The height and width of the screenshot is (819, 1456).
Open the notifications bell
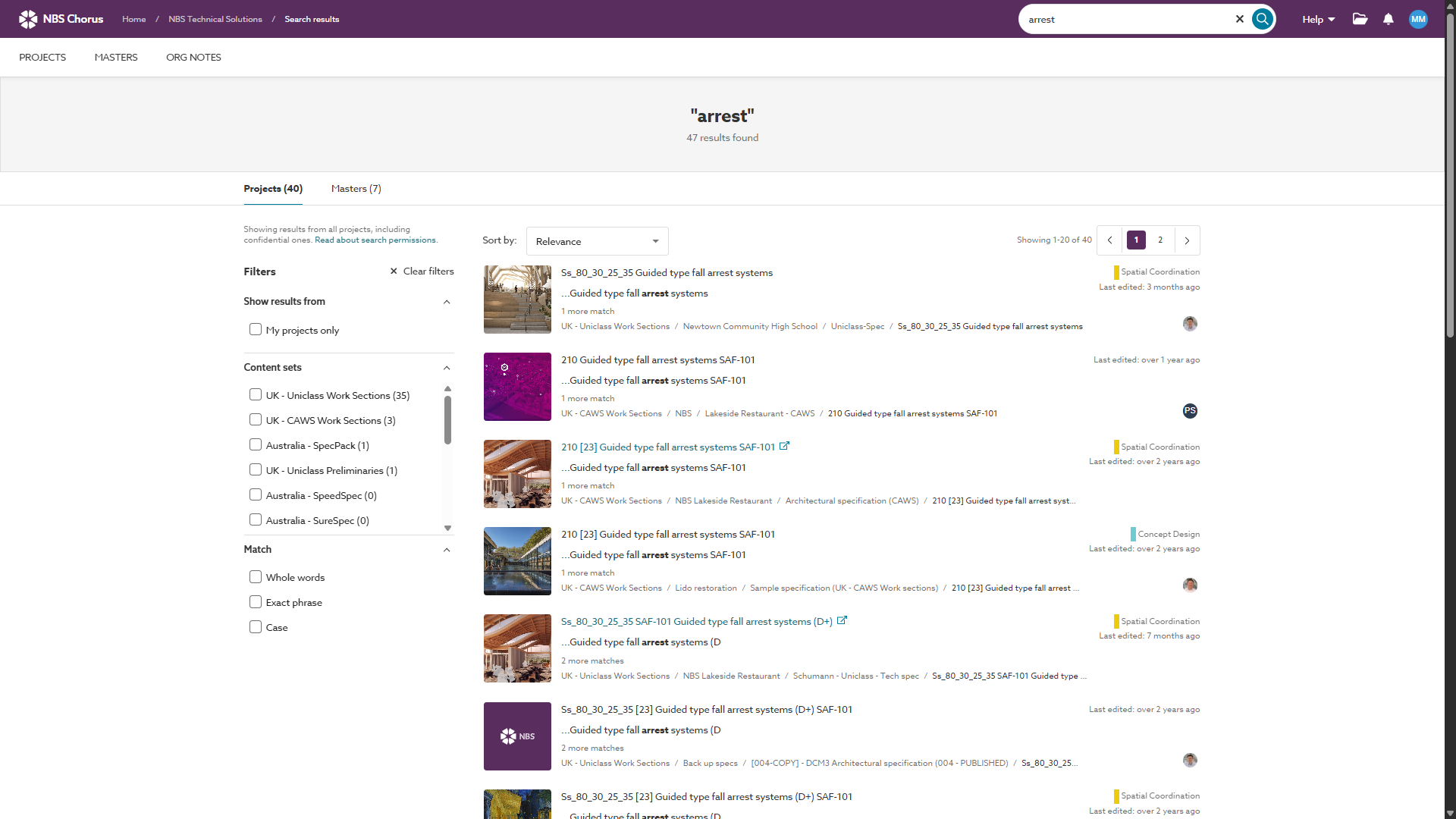(x=1388, y=19)
